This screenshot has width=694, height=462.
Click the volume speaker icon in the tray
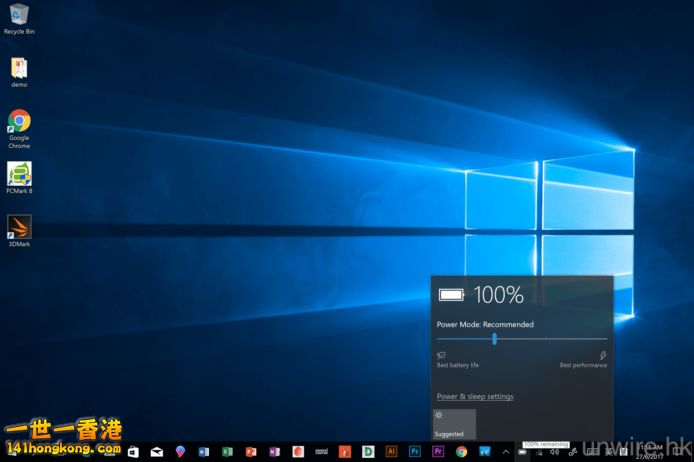(555, 452)
